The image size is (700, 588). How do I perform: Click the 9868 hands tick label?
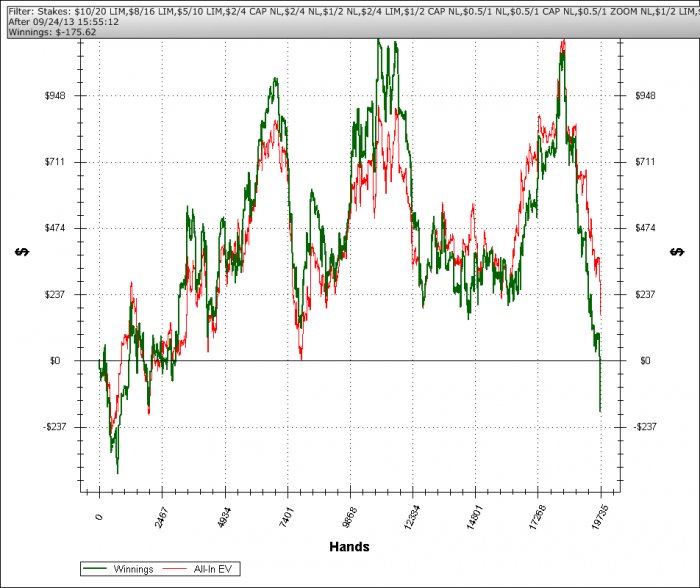pos(349,517)
